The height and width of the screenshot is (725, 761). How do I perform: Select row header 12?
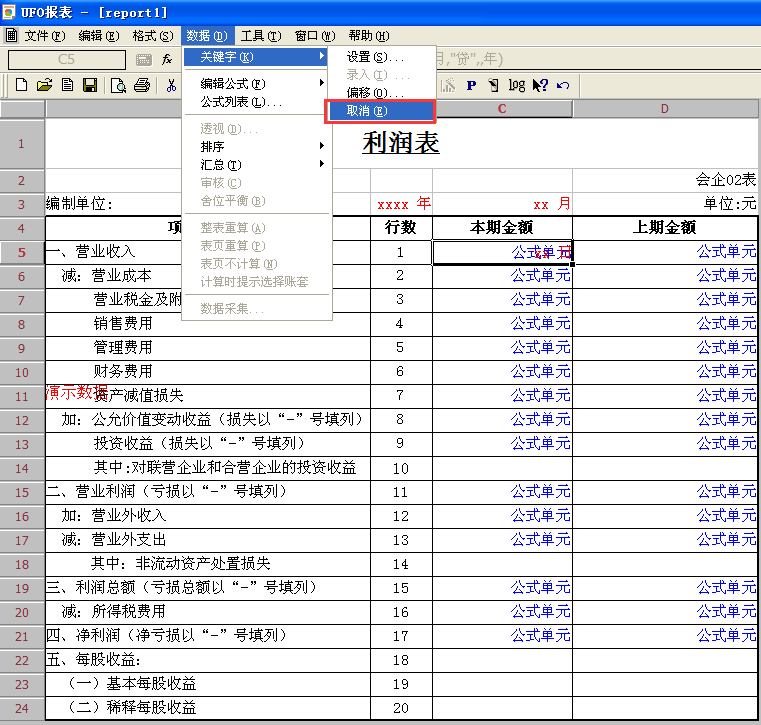22,420
